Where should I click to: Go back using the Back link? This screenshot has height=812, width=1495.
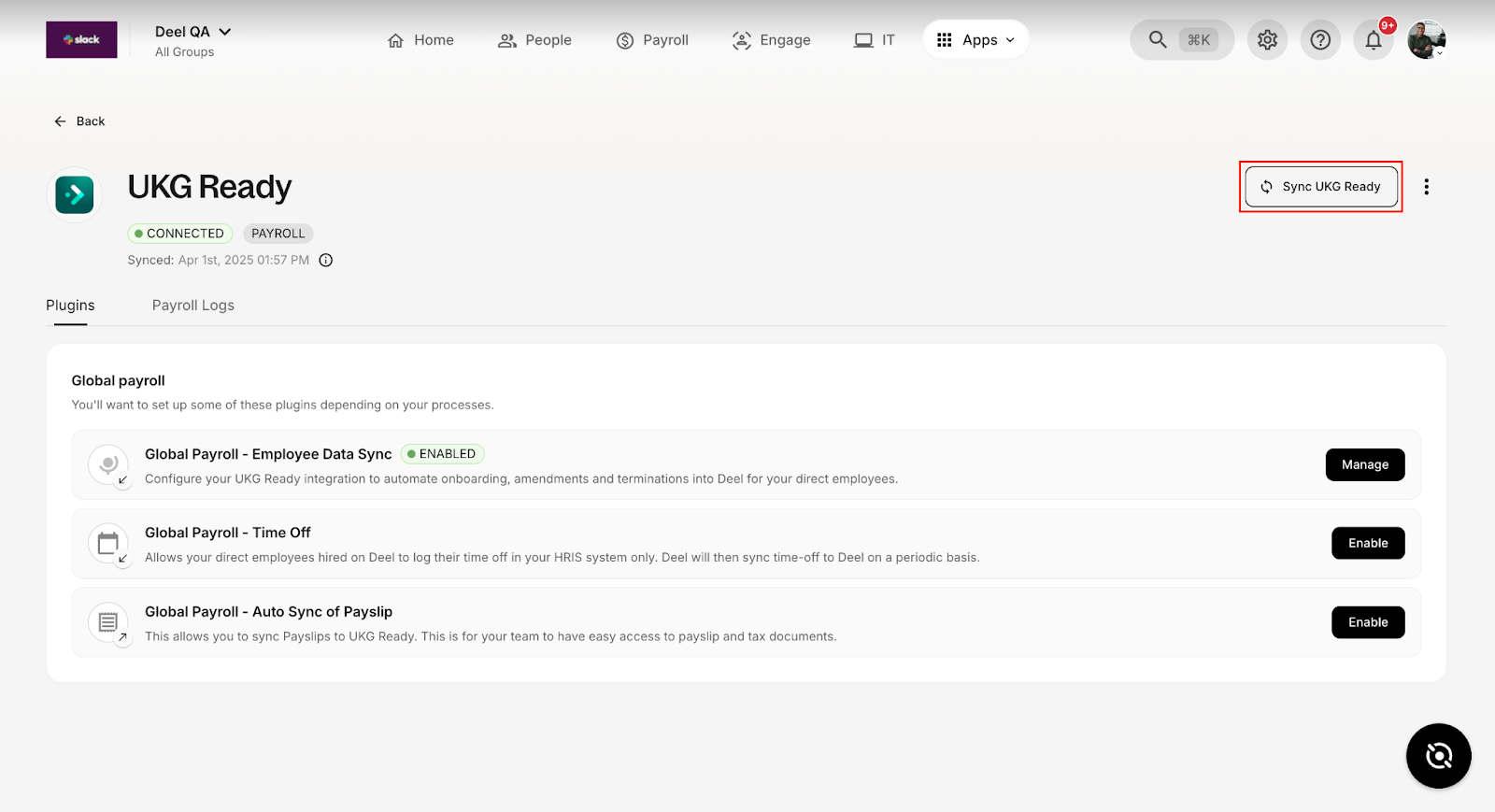[x=79, y=121]
